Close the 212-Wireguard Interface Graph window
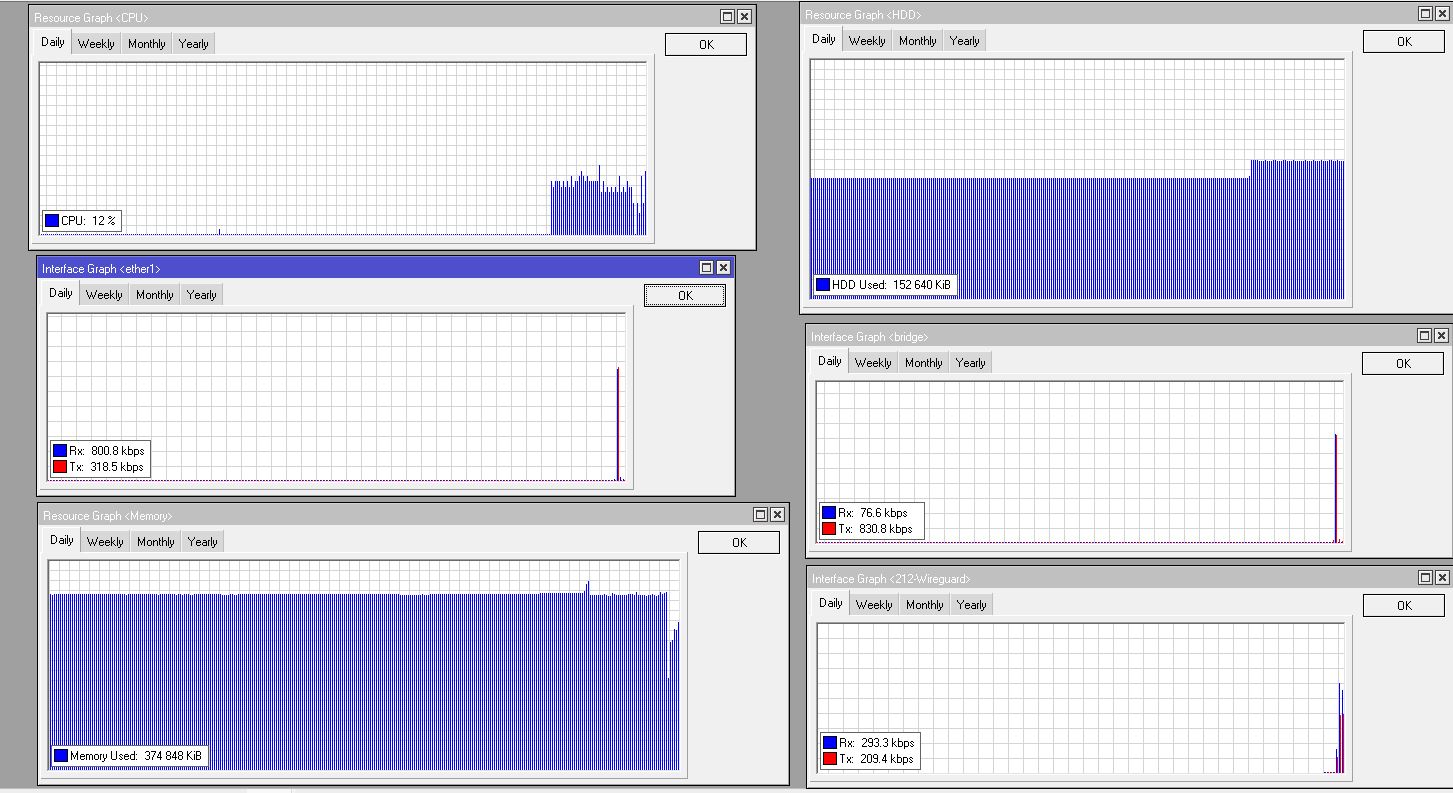 [x=1442, y=578]
